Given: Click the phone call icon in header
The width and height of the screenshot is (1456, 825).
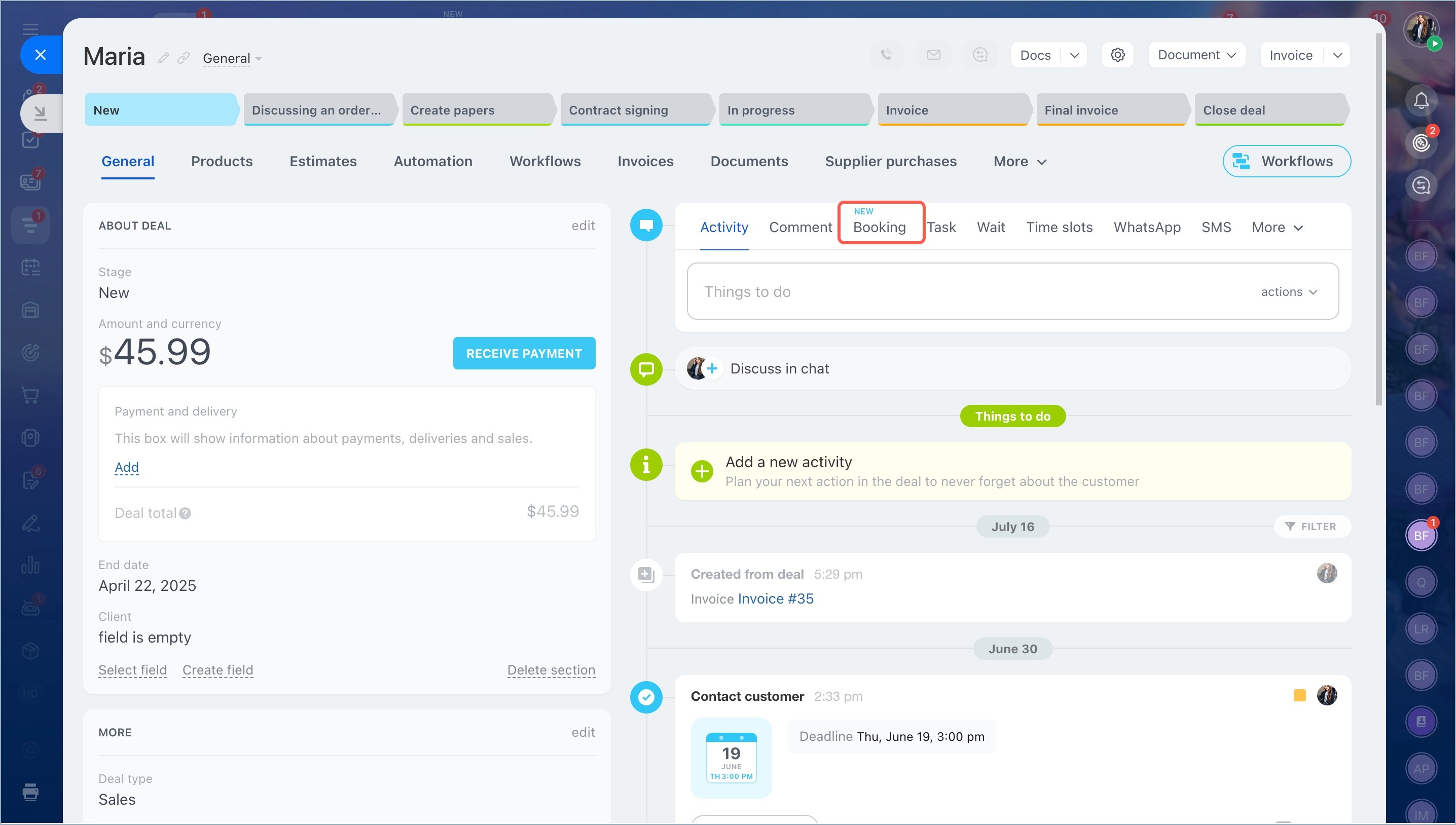Looking at the screenshot, I should [x=886, y=55].
